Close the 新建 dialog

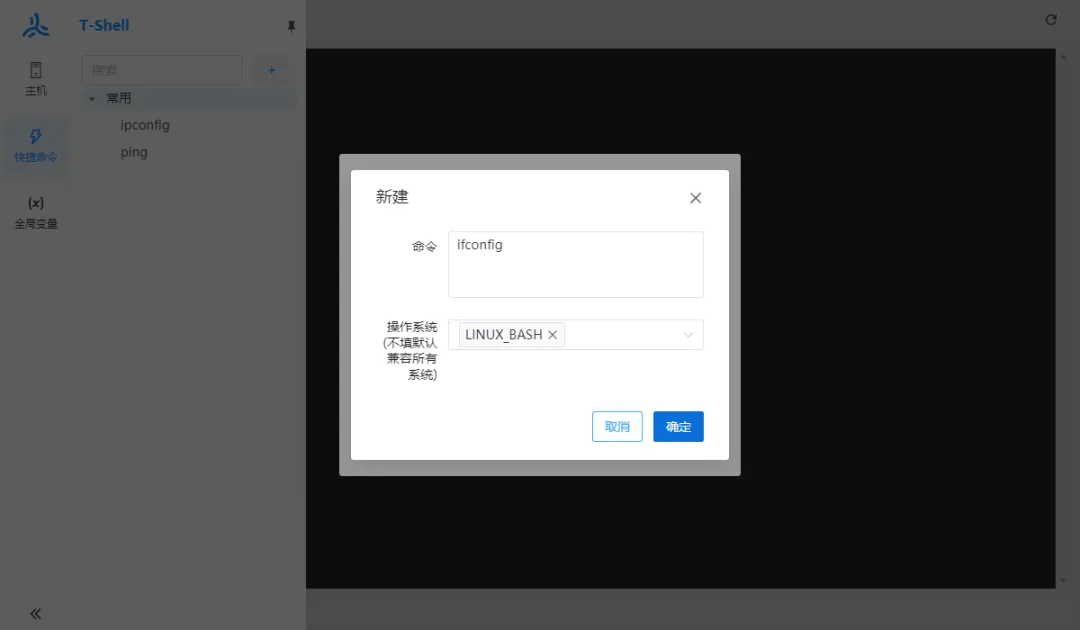[695, 197]
